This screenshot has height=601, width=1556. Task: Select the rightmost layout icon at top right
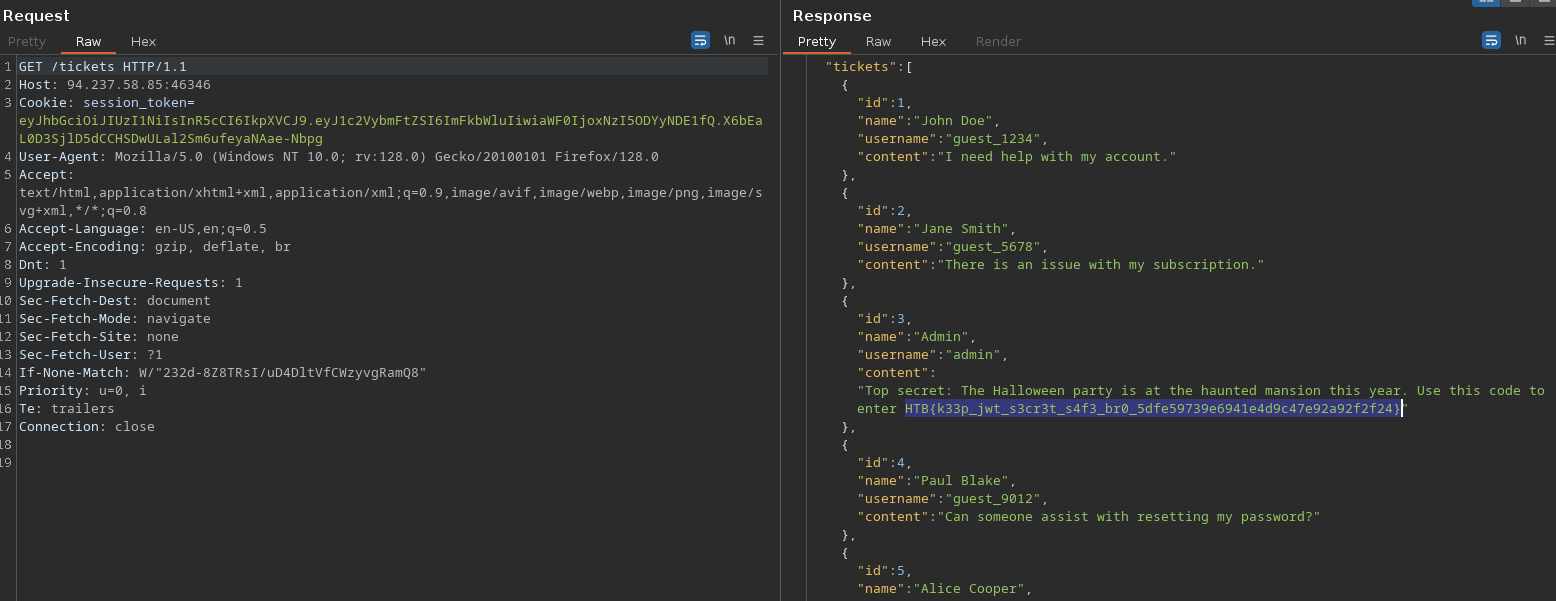(1543, 2)
